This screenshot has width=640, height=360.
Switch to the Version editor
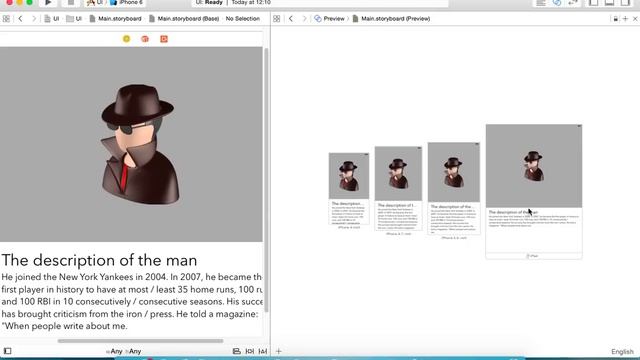click(573, 2)
